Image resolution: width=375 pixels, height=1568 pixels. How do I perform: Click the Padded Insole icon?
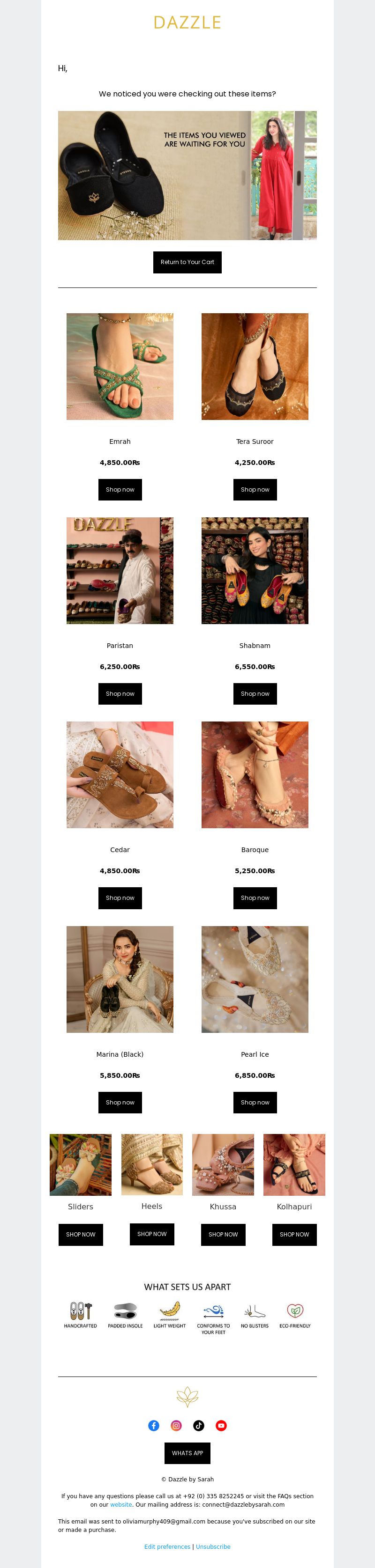[x=125, y=1310]
